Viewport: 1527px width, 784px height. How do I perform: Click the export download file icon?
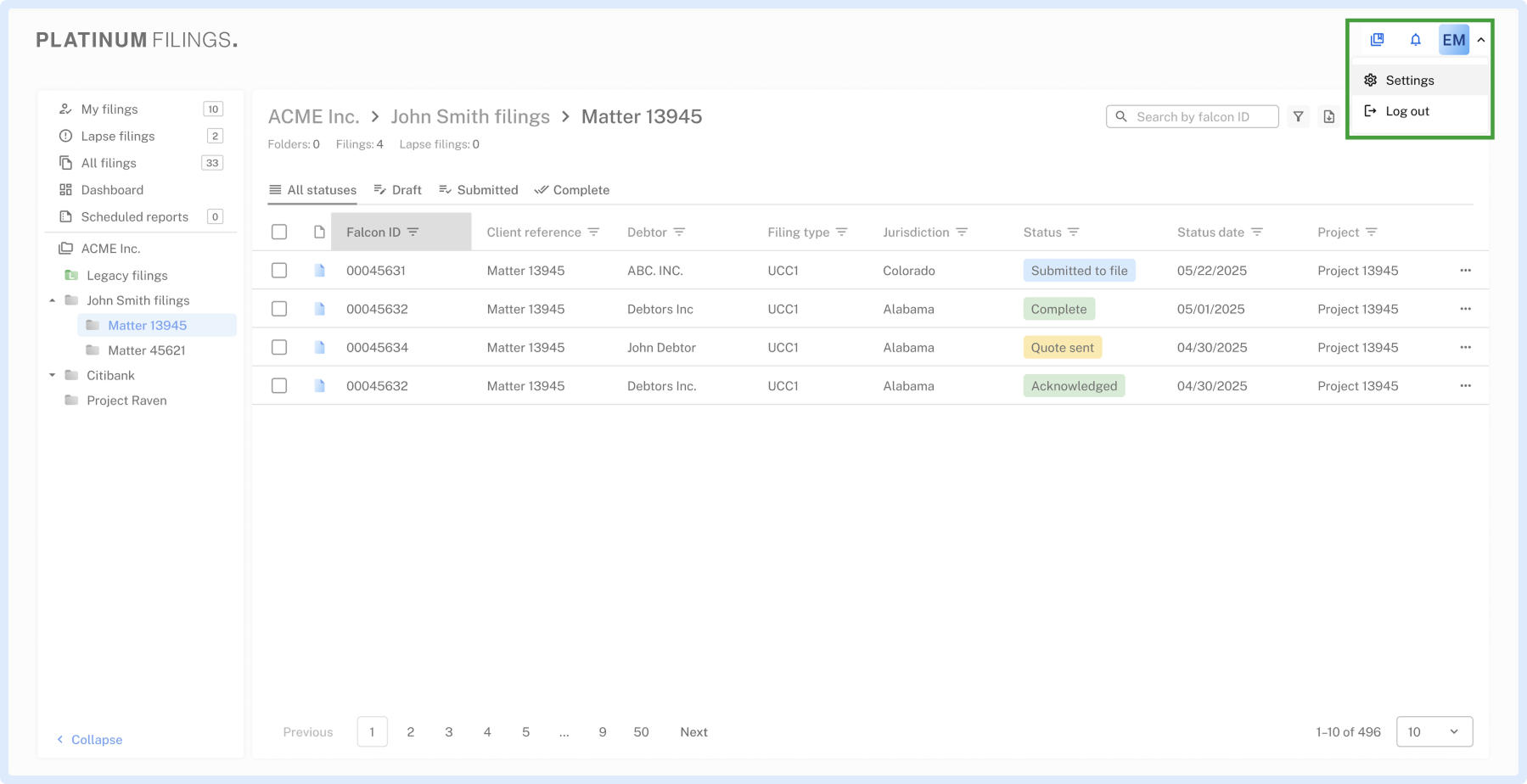click(x=1328, y=117)
